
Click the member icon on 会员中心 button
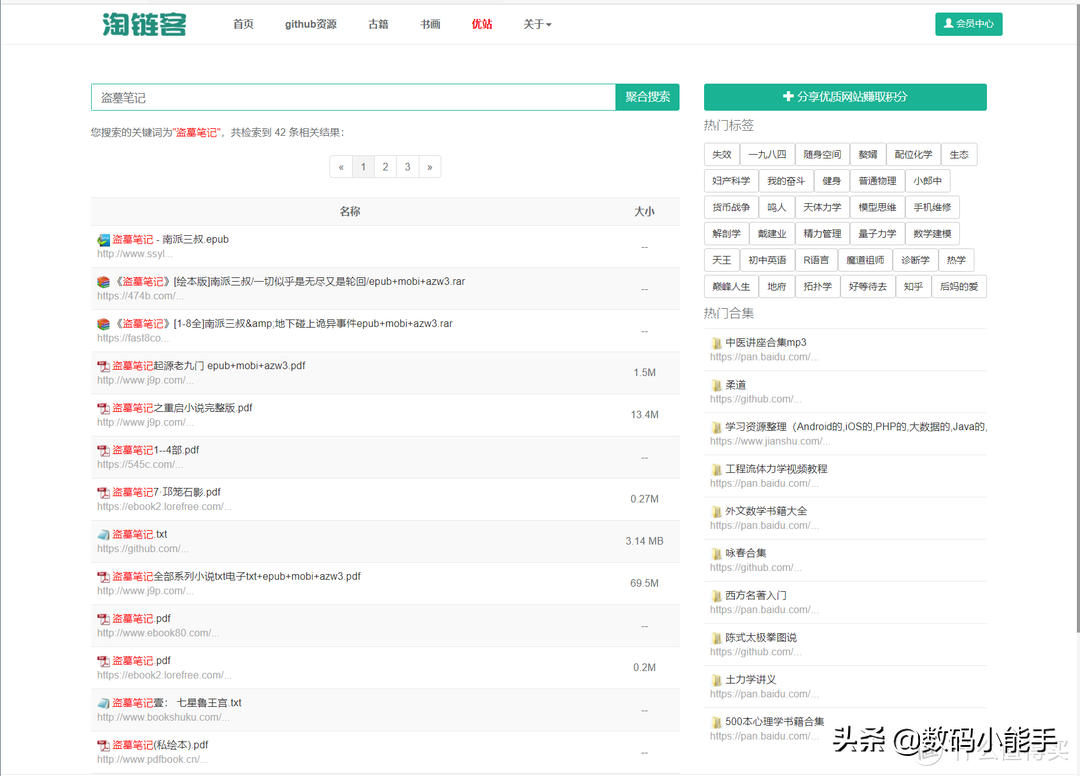948,23
